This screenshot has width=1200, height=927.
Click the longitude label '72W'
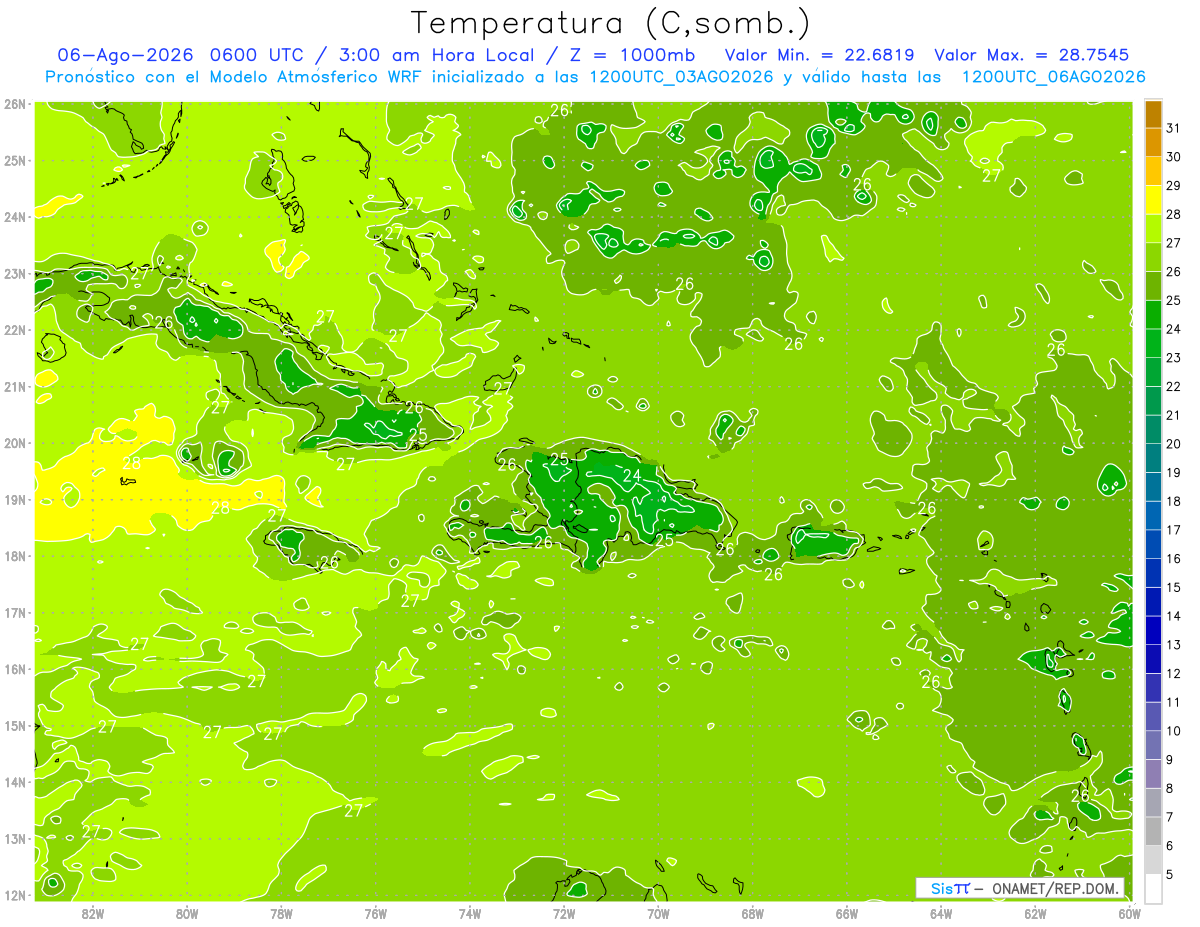point(564,912)
